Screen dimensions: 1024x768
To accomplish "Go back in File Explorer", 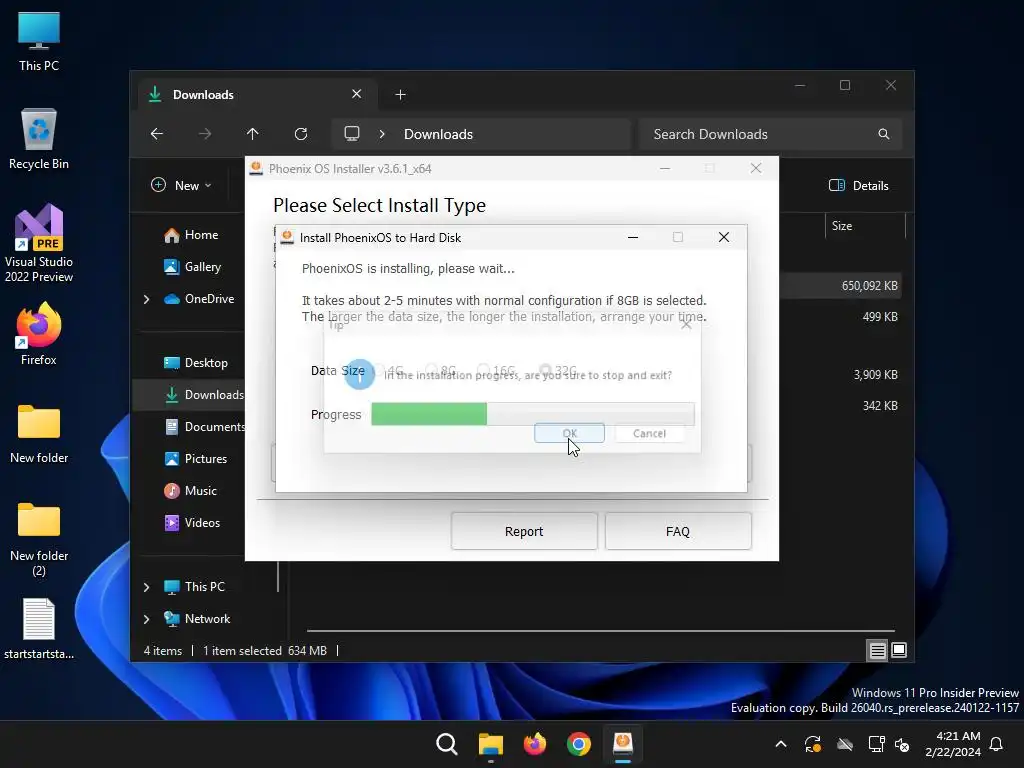I will point(157,134).
